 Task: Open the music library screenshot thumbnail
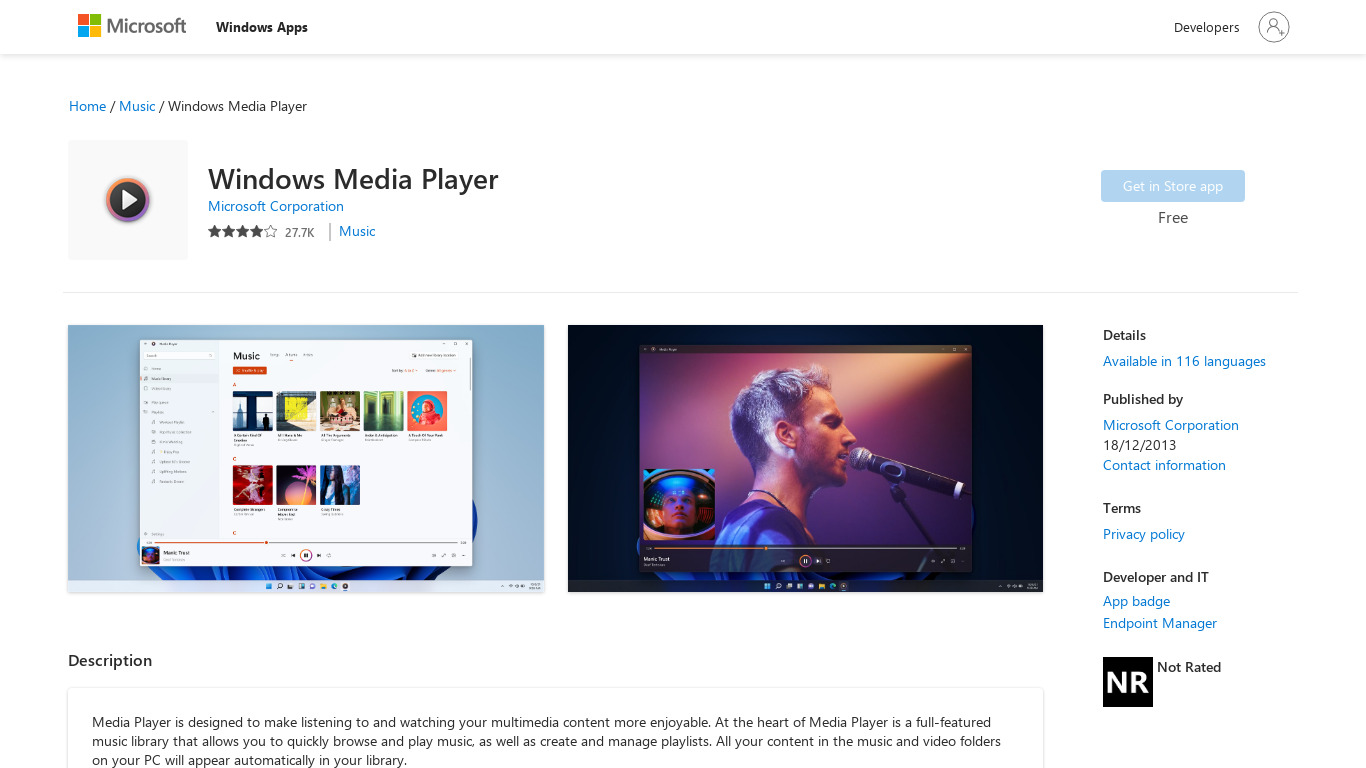coord(306,458)
